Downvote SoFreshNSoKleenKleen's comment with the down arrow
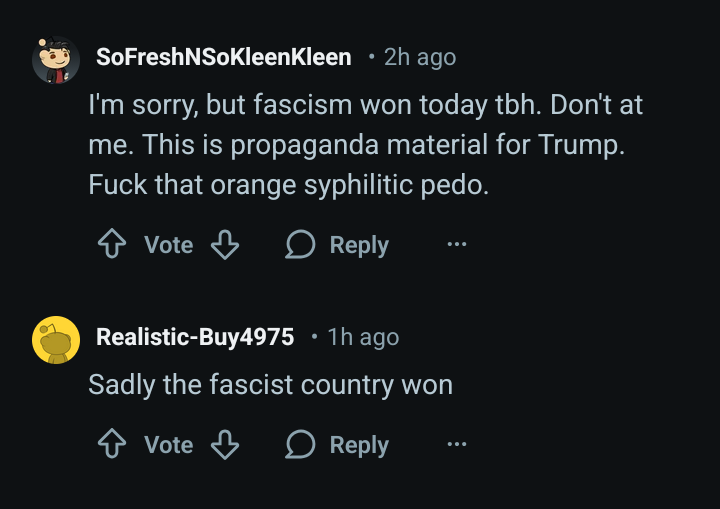 [x=225, y=245]
